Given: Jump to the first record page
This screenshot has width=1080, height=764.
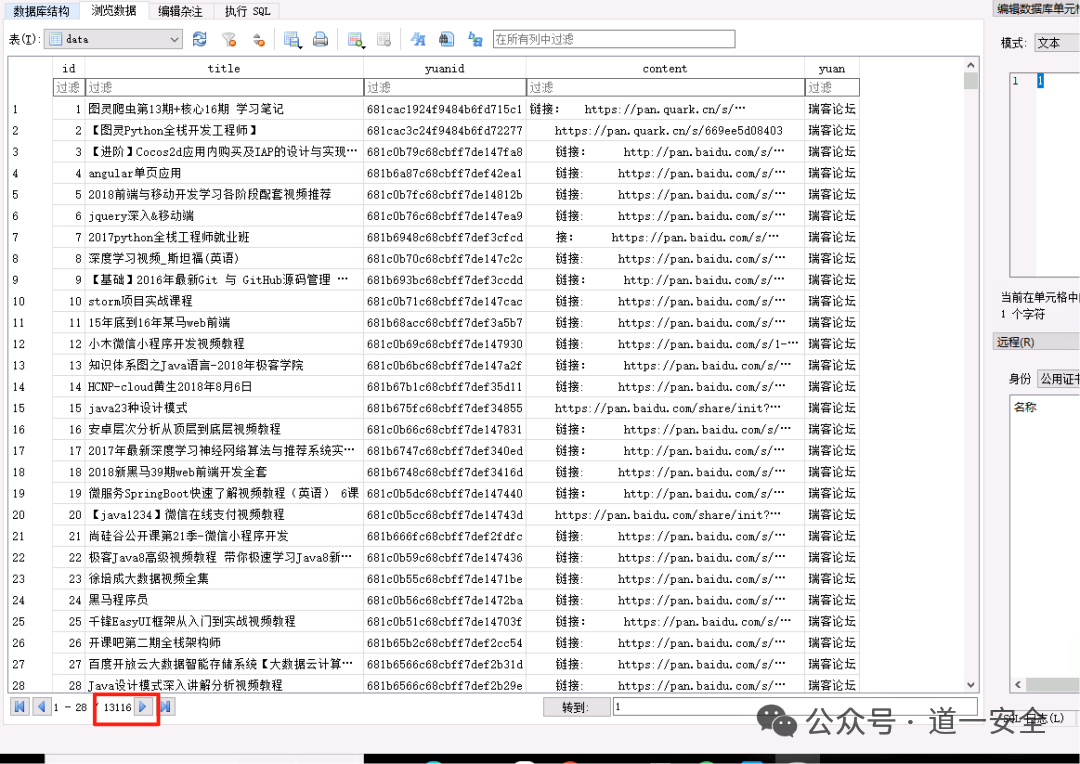Looking at the screenshot, I should tap(20, 707).
